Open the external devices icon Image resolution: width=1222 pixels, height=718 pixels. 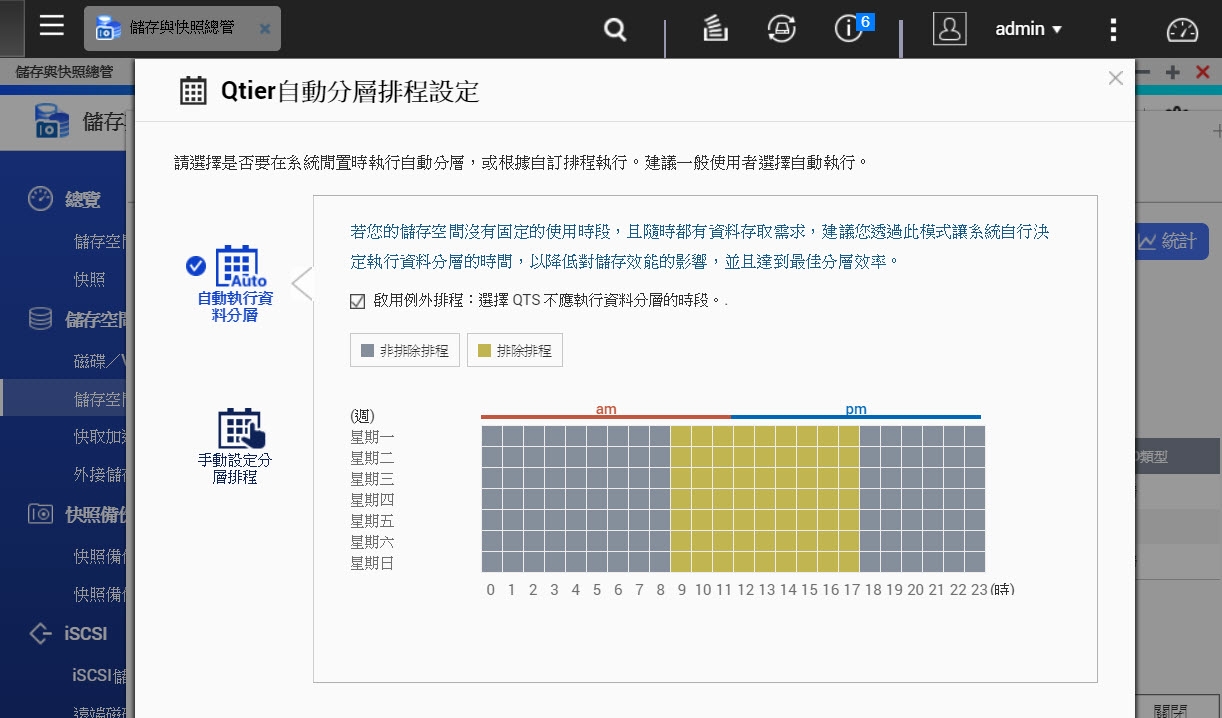[x=781, y=30]
